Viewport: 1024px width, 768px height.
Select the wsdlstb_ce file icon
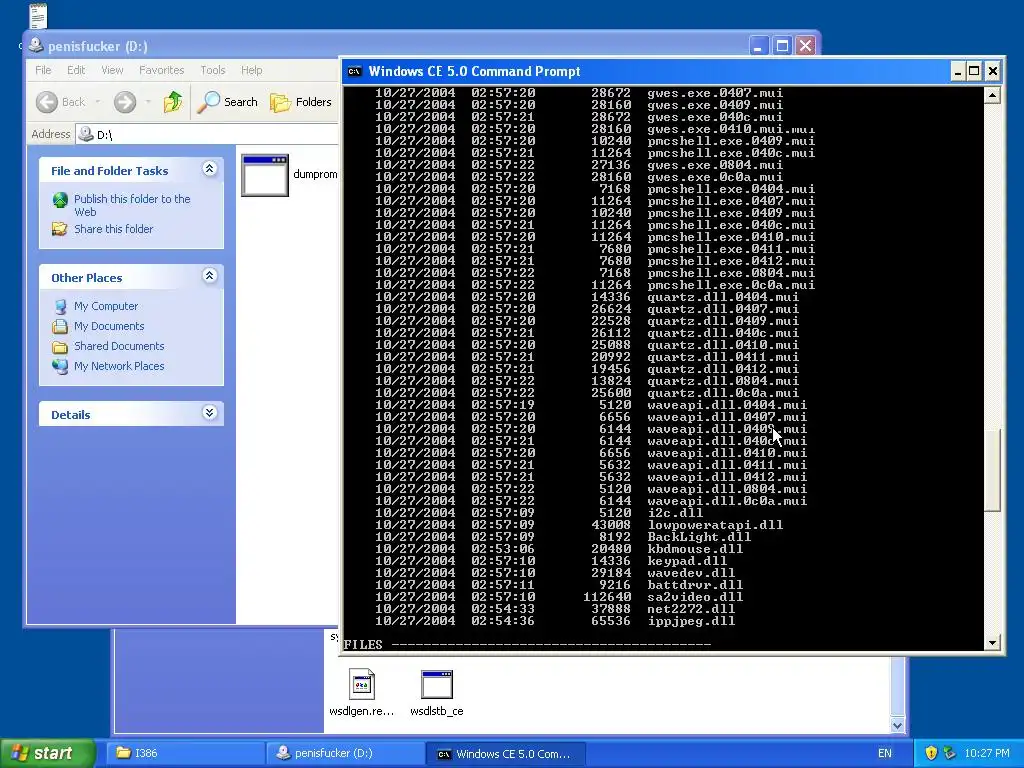(x=437, y=684)
